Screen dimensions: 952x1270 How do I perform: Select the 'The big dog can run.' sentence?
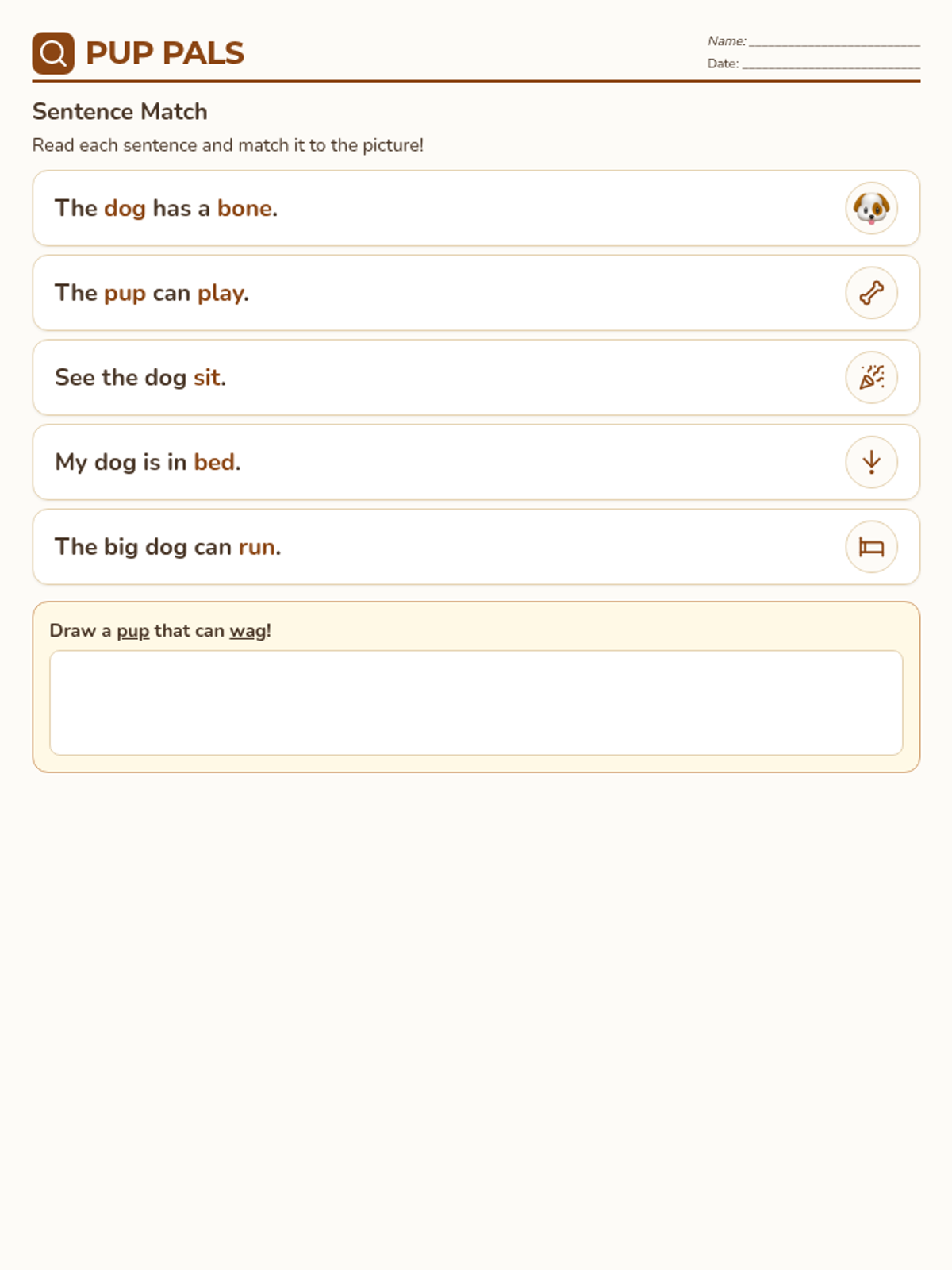pos(167,547)
